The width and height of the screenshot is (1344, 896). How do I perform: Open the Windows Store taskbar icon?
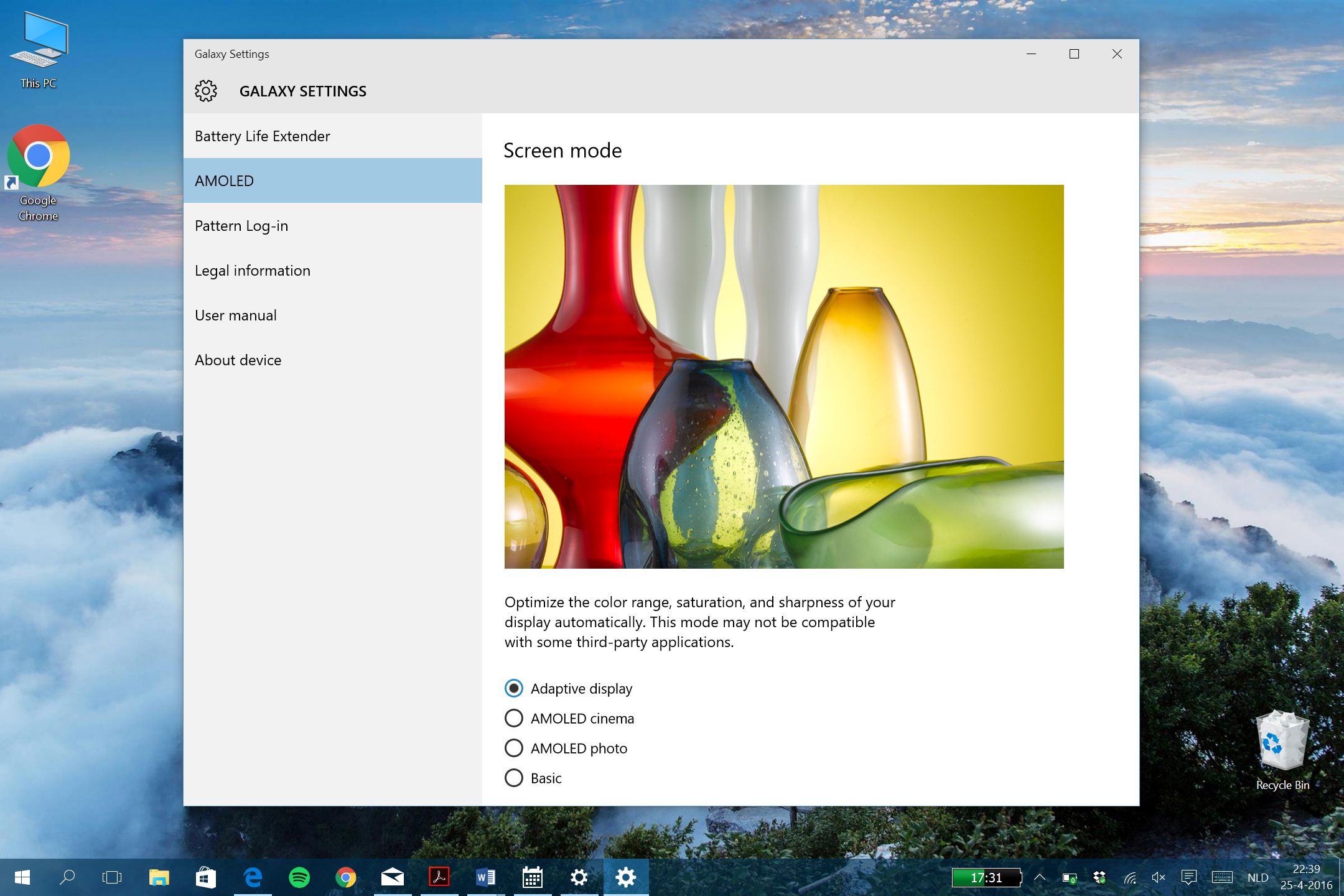[206, 877]
